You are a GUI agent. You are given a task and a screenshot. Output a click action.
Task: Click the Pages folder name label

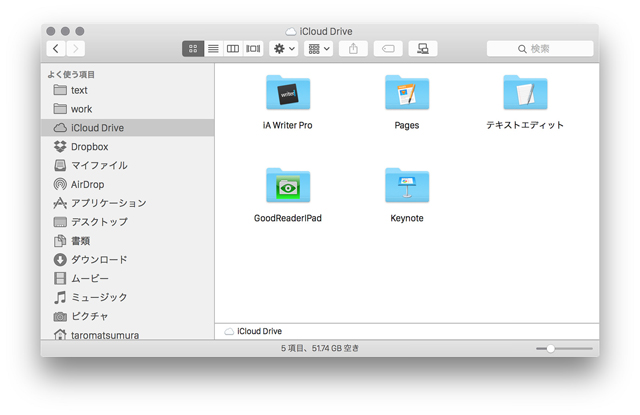click(x=407, y=125)
